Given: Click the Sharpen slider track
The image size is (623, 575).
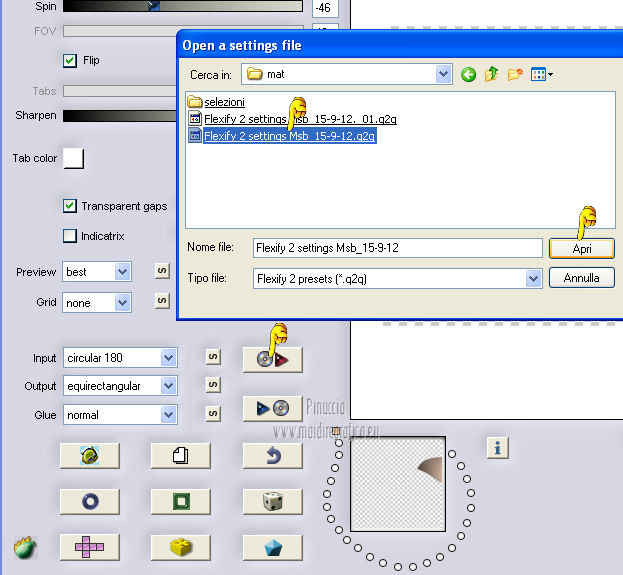Looking at the screenshot, I should 119,116.
